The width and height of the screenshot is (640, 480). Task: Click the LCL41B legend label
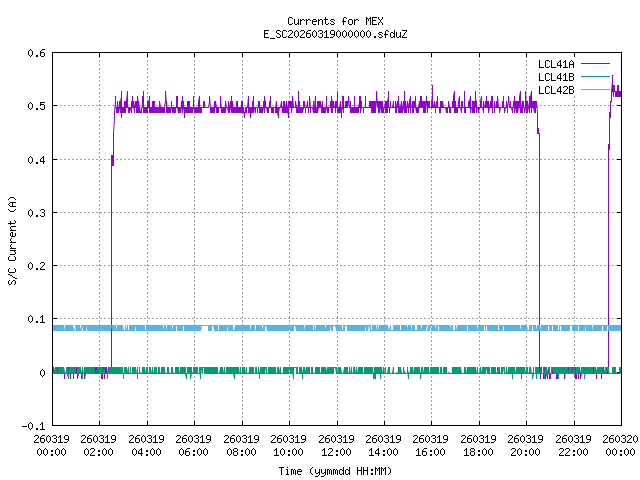point(554,77)
